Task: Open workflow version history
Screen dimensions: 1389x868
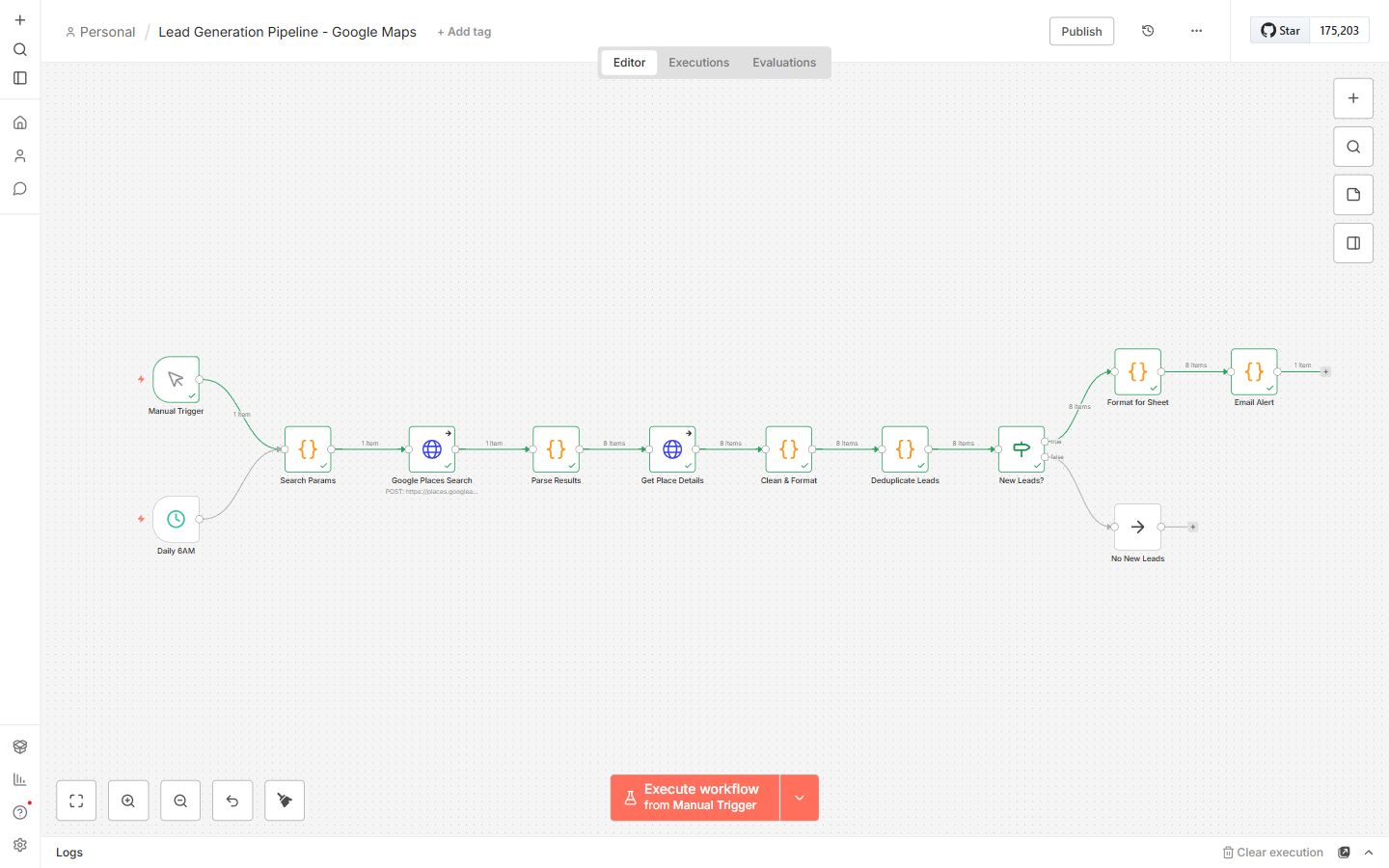Action: click(1147, 31)
